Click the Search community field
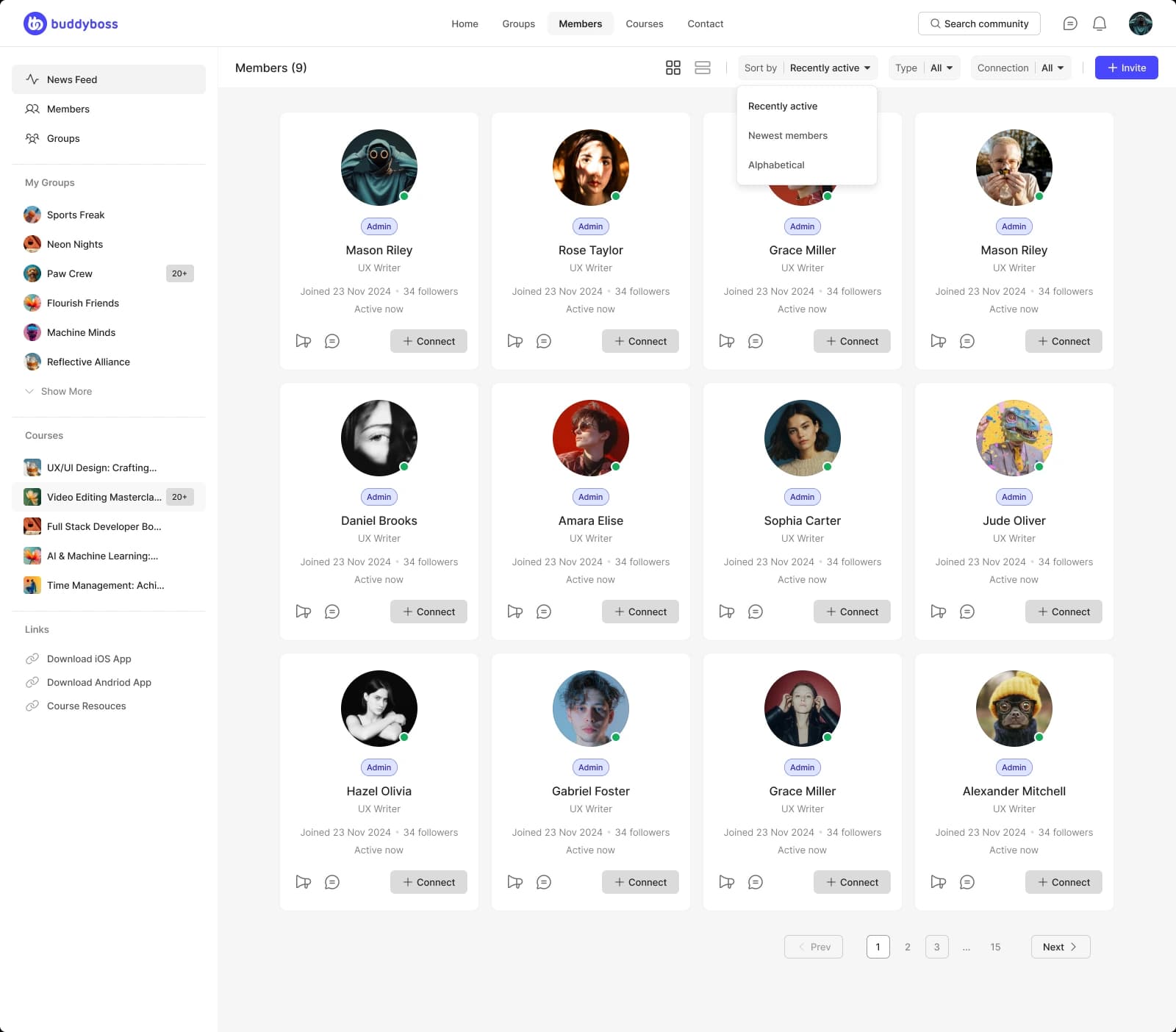Image resolution: width=1176 pixels, height=1032 pixels. [979, 23]
